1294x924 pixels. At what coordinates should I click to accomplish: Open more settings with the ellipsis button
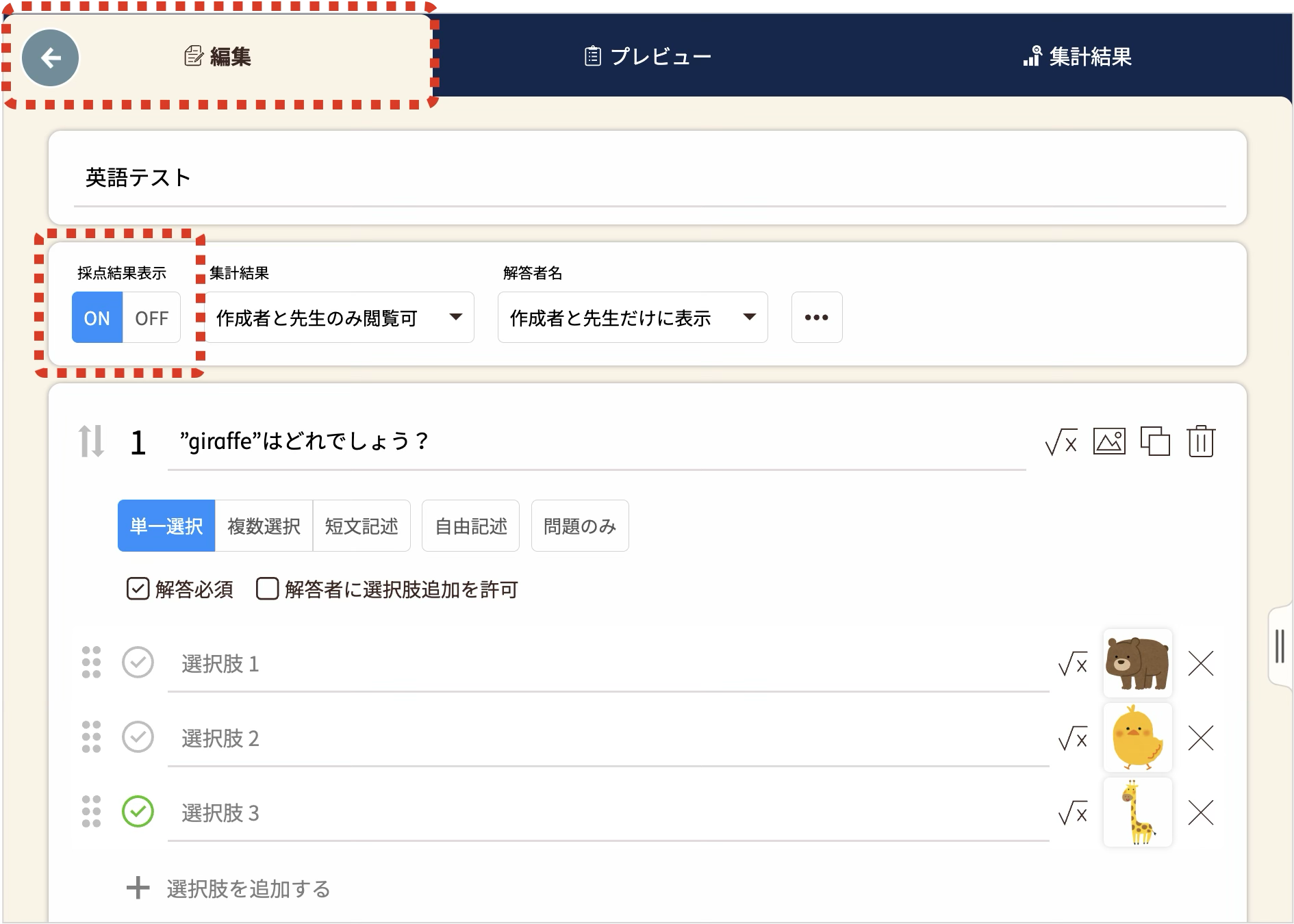pos(817,318)
